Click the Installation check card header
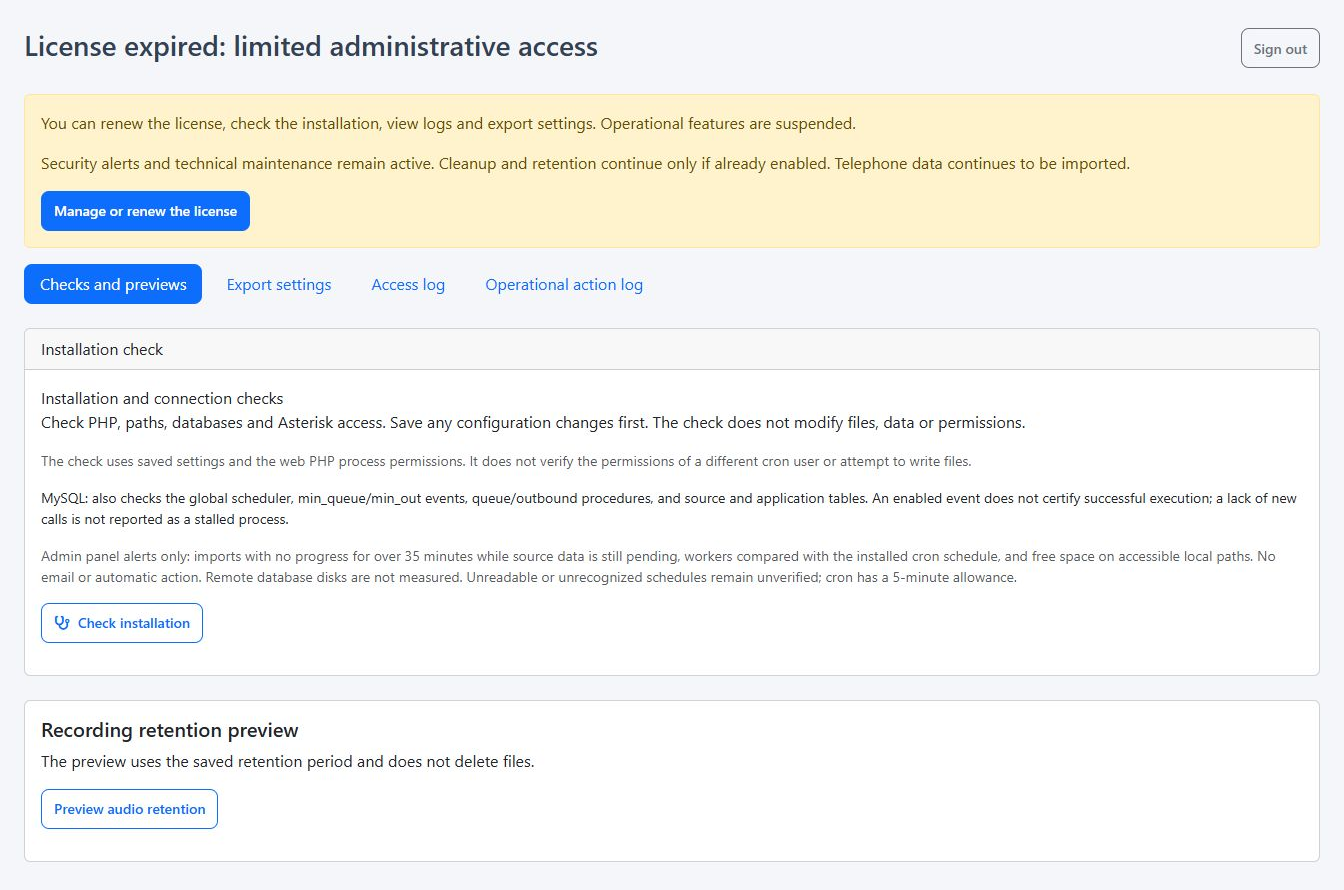This screenshot has width=1344, height=890. tap(672, 350)
